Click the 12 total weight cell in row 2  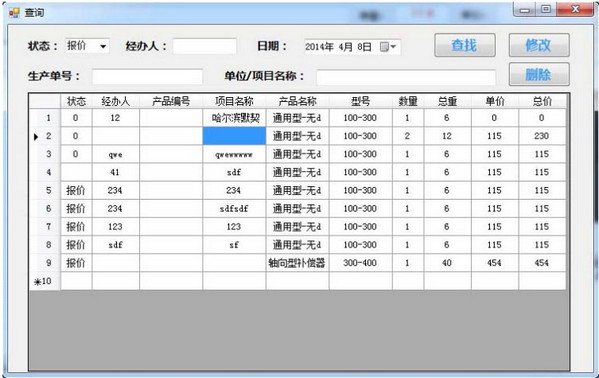click(447, 136)
